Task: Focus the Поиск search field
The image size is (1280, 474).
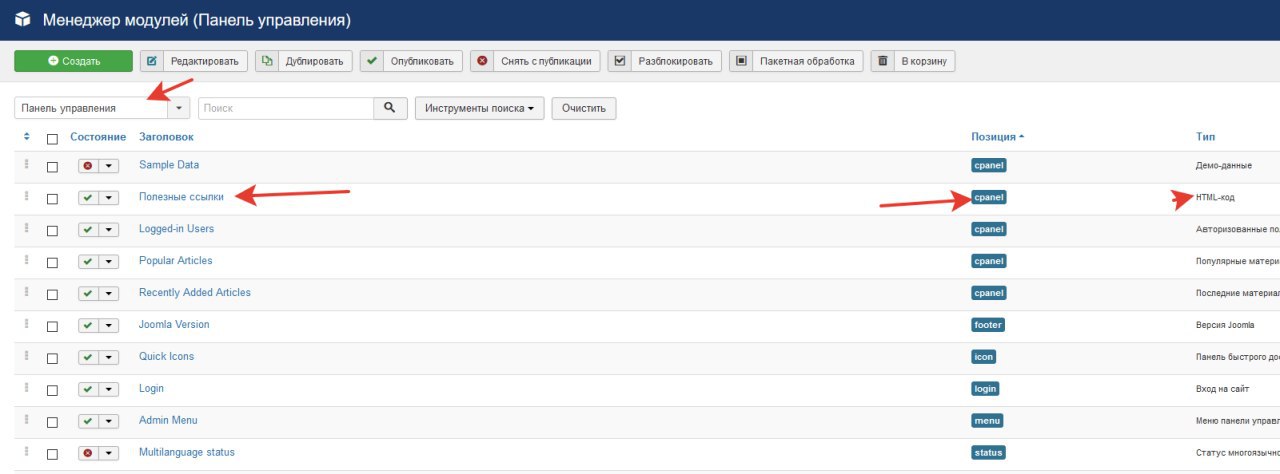Action: [x=286, y=108]
